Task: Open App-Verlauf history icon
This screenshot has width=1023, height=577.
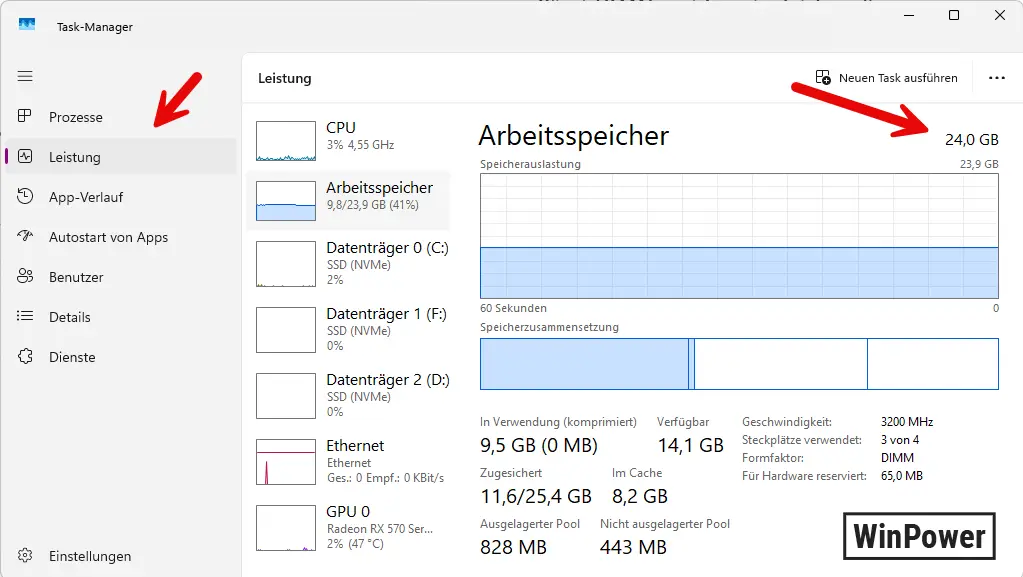Action: pyautogui.click(x=26, y=197)
